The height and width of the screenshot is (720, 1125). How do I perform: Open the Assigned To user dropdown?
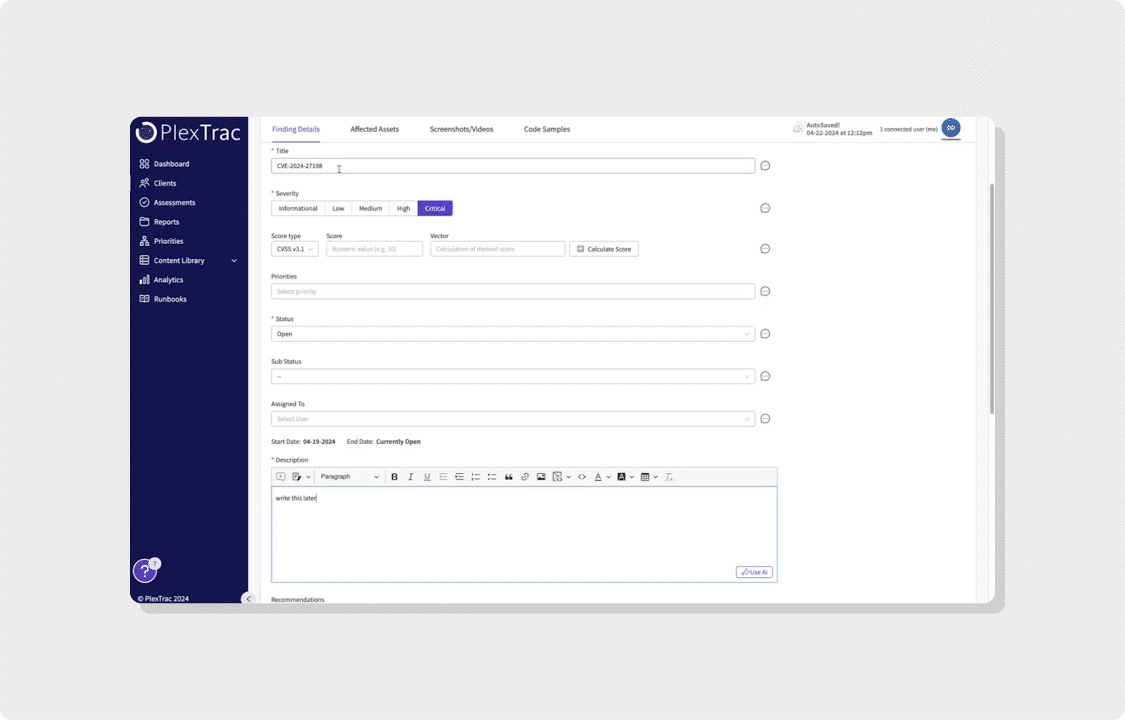tap(513, 419)
